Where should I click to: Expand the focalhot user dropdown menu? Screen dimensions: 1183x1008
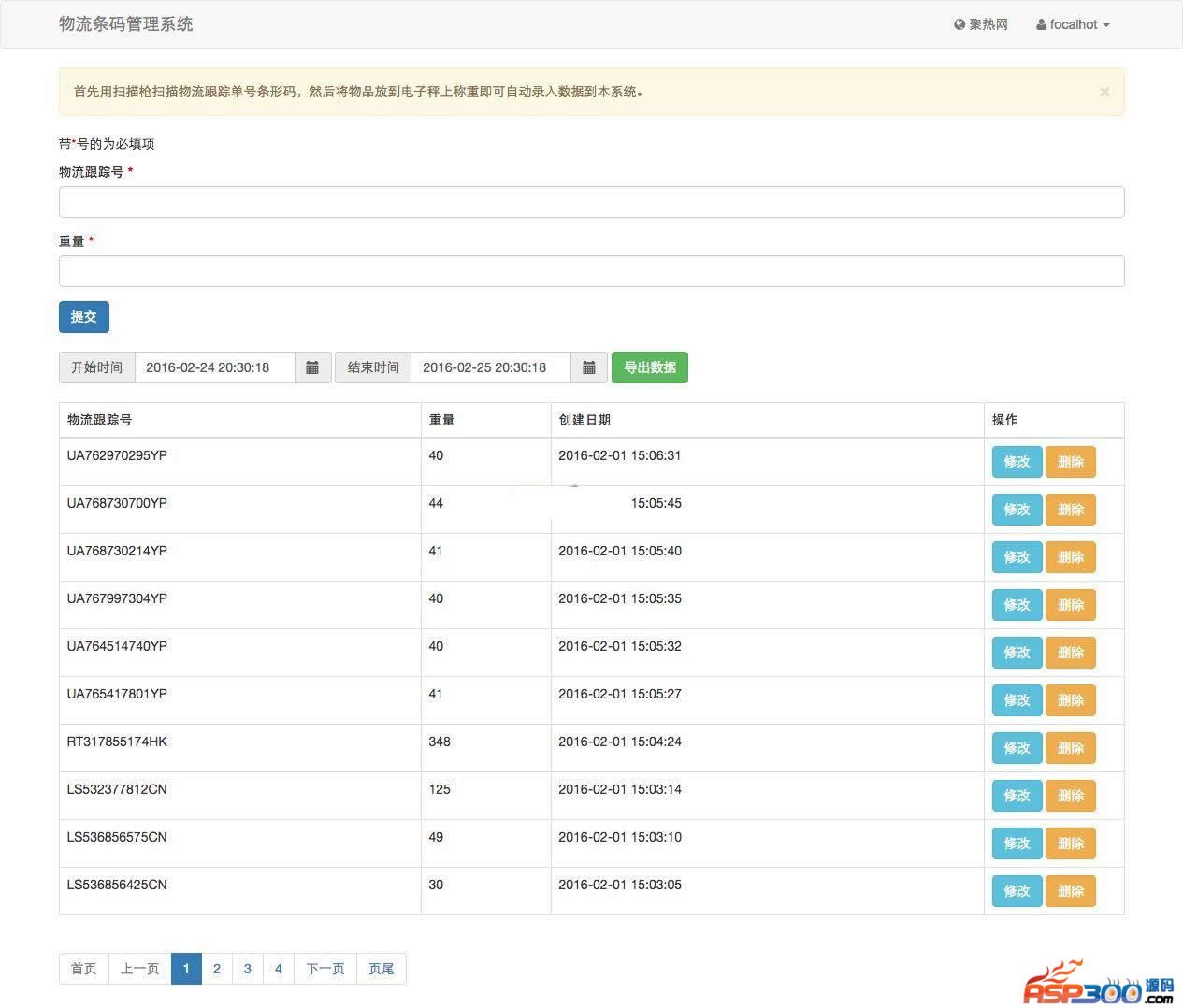pyautogui.click(x=1073, y=24)
